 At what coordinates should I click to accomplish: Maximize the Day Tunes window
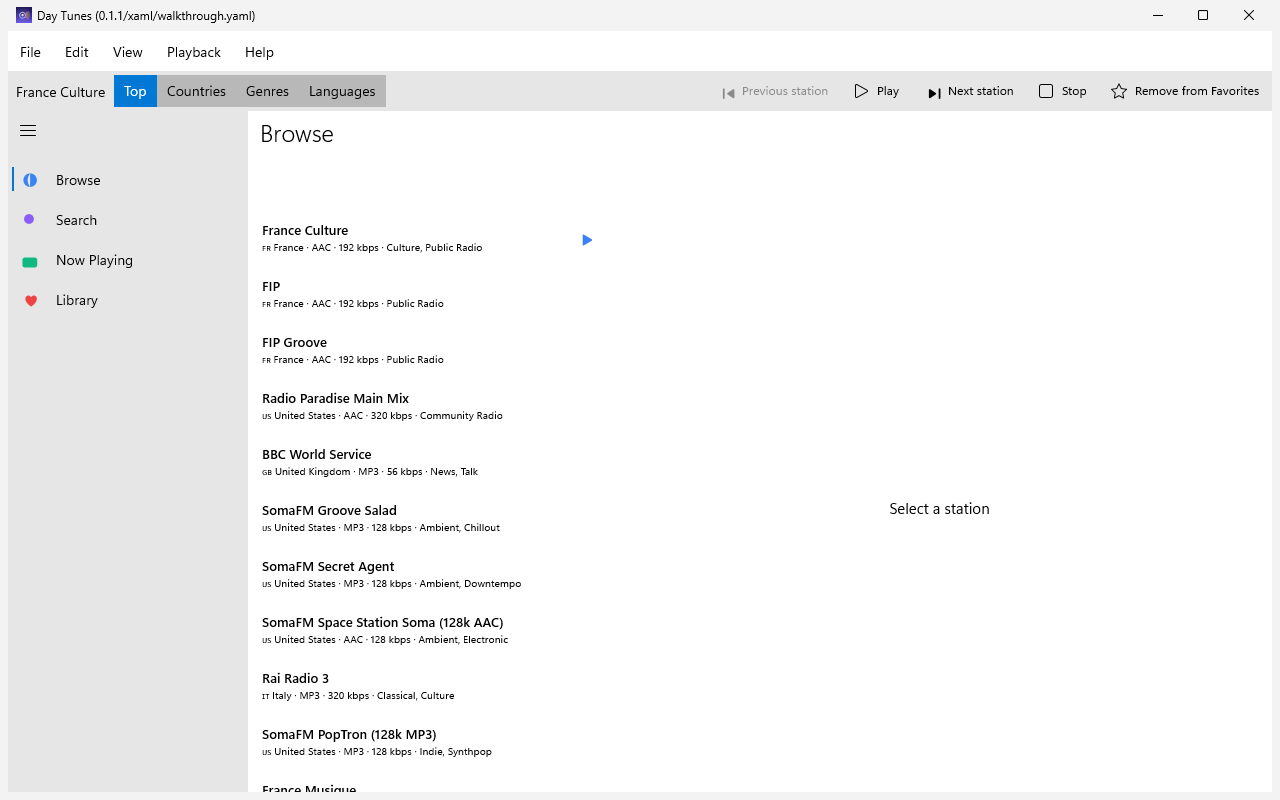pyautogui.click(x=1203, y=15)
